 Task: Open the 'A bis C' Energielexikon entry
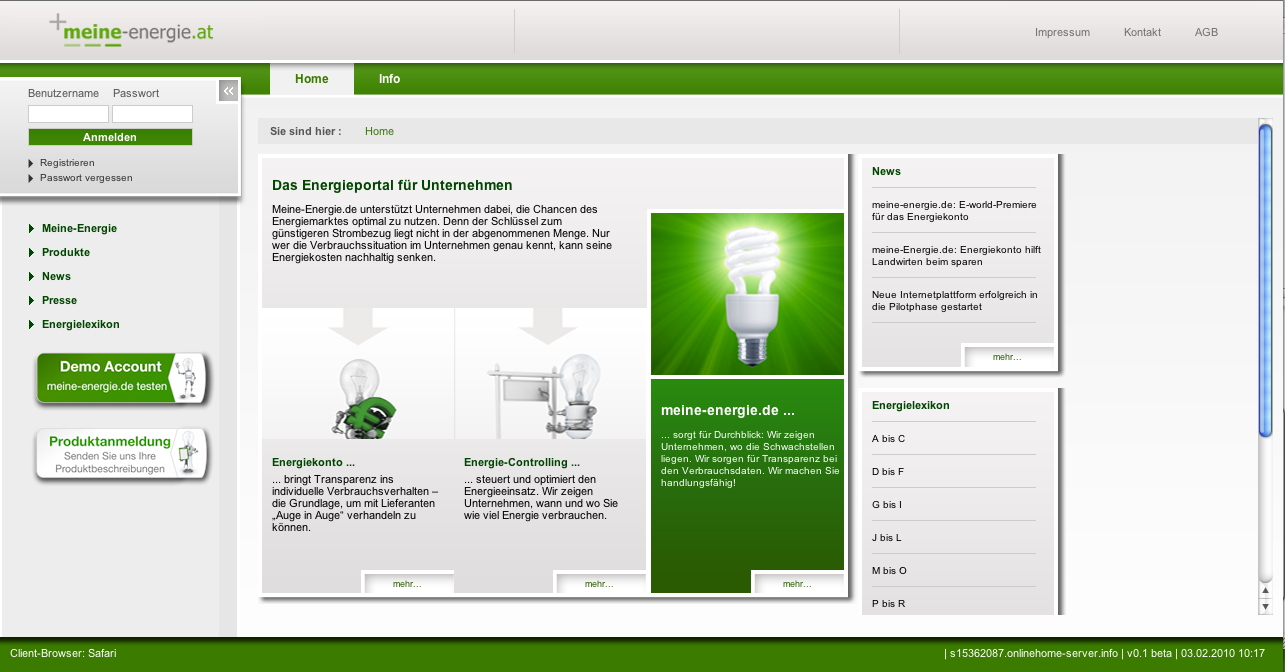point(888,439)
